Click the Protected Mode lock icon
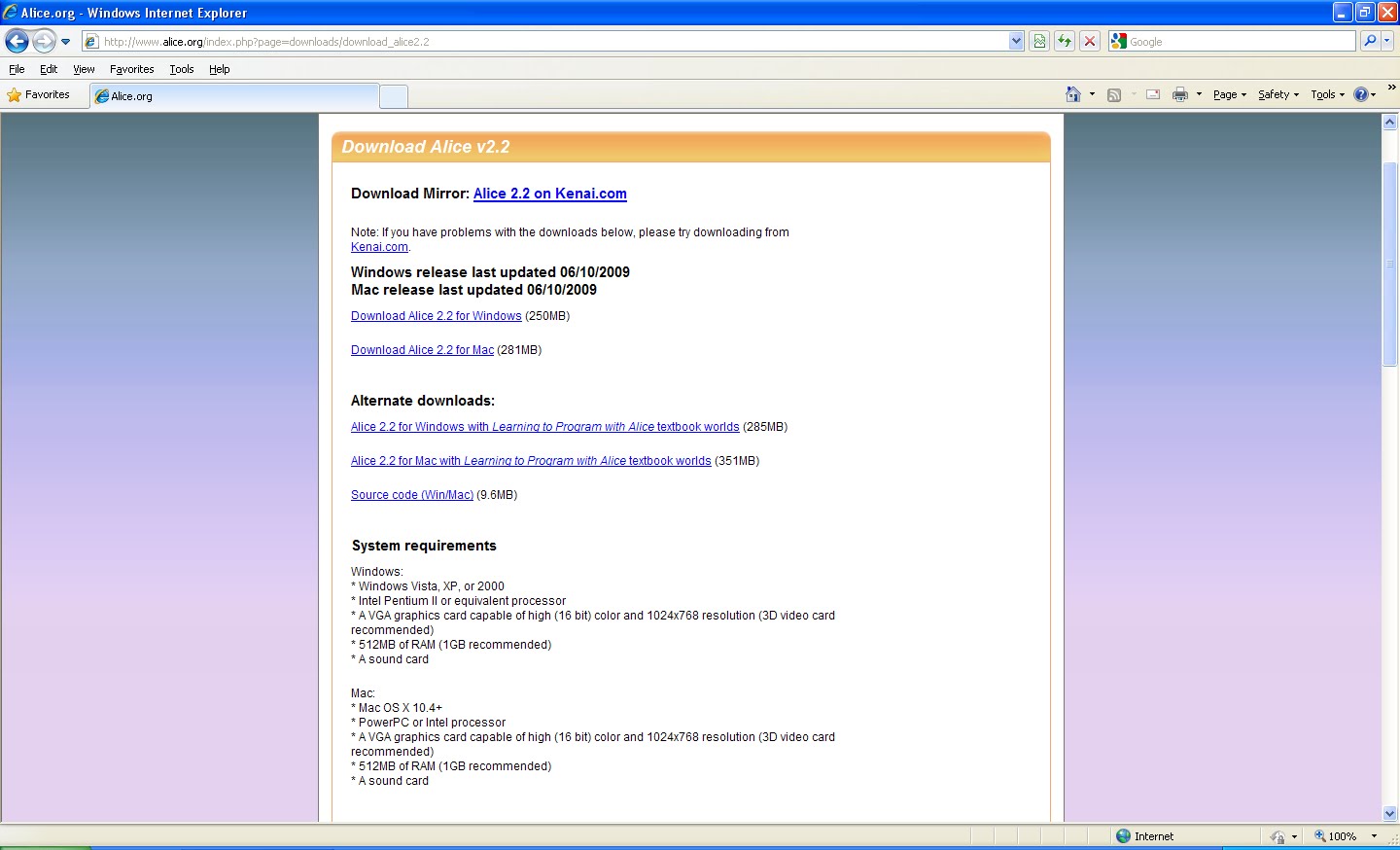The height and width of the screenshot is (850, 1400). 1278,836
